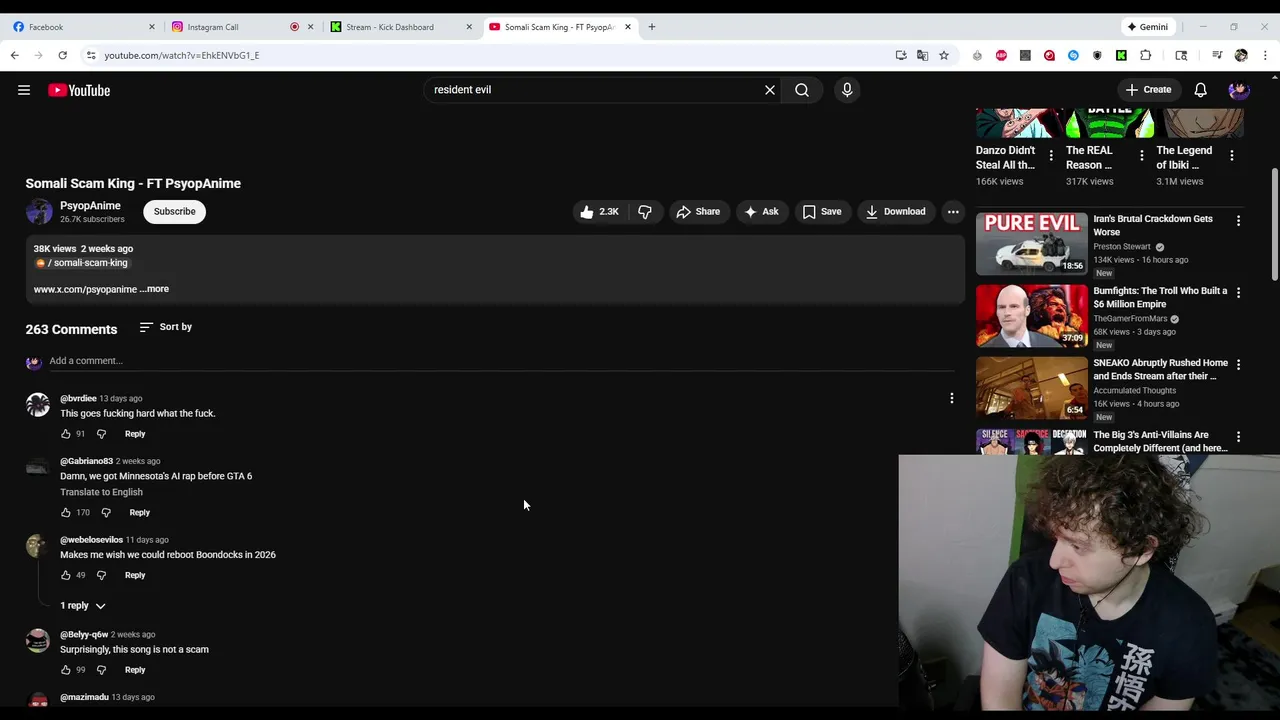This screenshot has width=1280, height=720.
Task: Open a new browser tab
Action: point(652,27)
